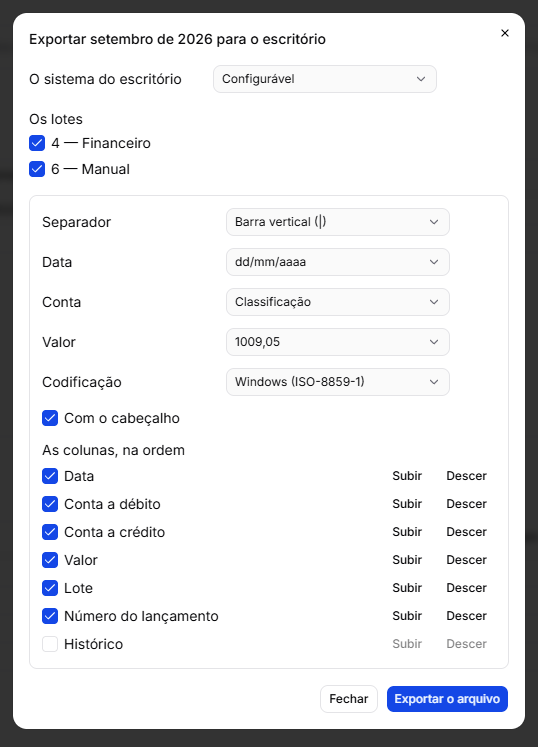Click the Separador label
Screen dimensions: 538x747
click(76, 222)
